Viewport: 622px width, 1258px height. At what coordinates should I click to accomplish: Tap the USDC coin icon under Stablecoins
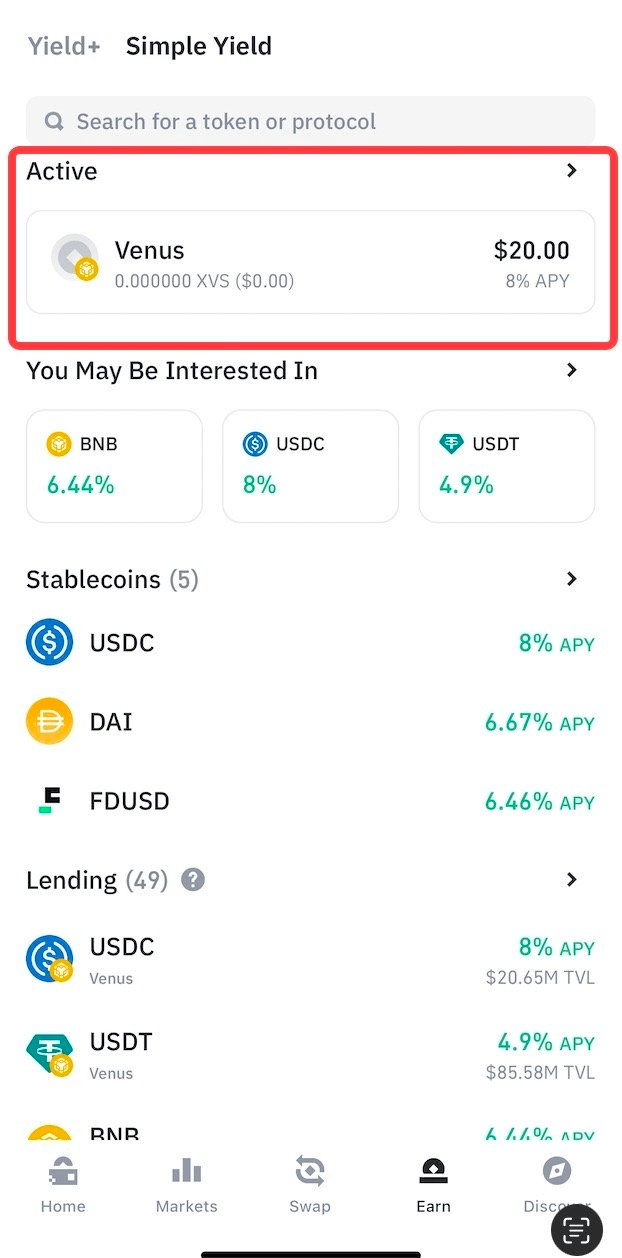[49, 642]
